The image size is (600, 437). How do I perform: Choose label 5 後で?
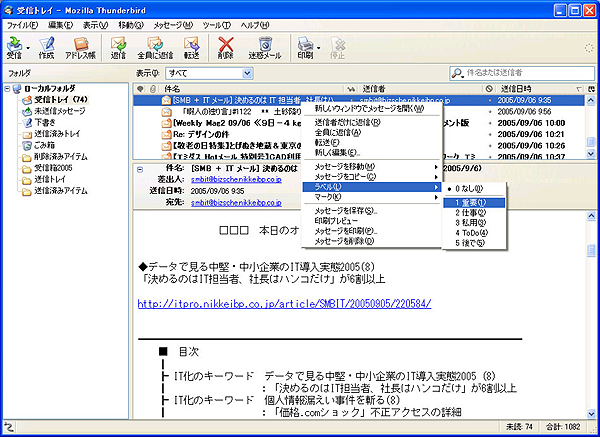point(474,243)
